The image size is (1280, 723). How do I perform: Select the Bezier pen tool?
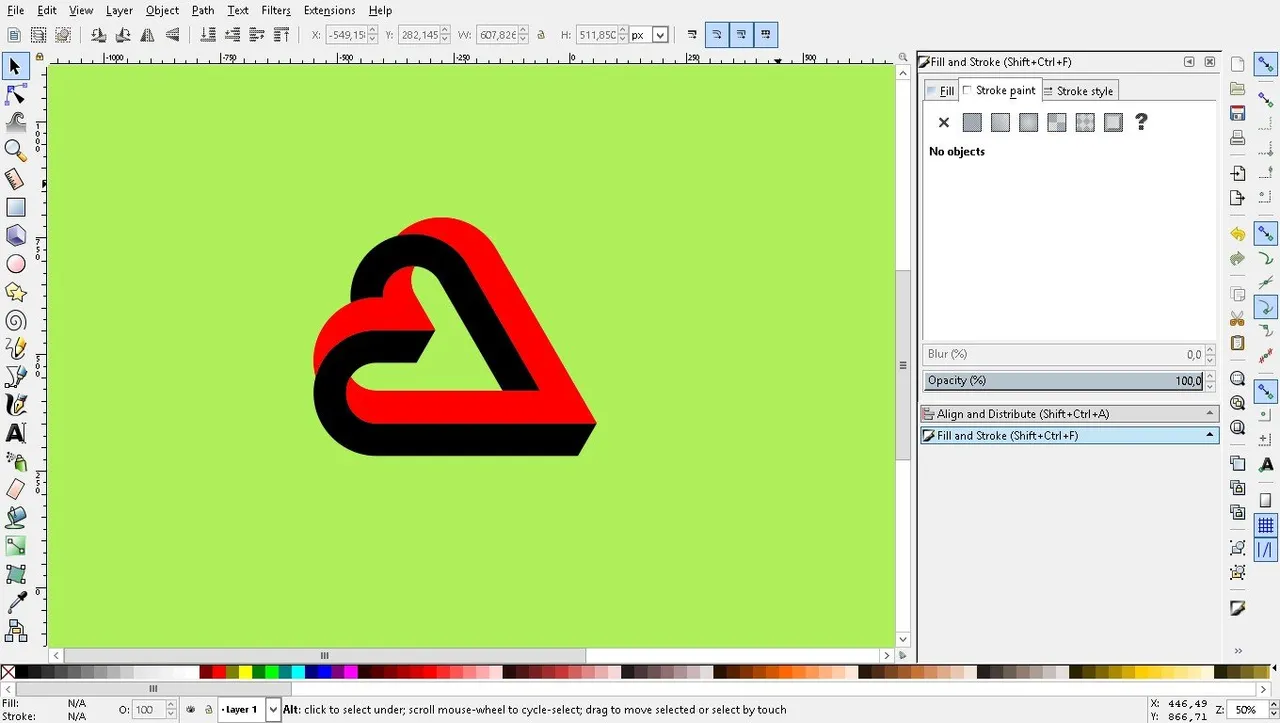pos(16,377)
